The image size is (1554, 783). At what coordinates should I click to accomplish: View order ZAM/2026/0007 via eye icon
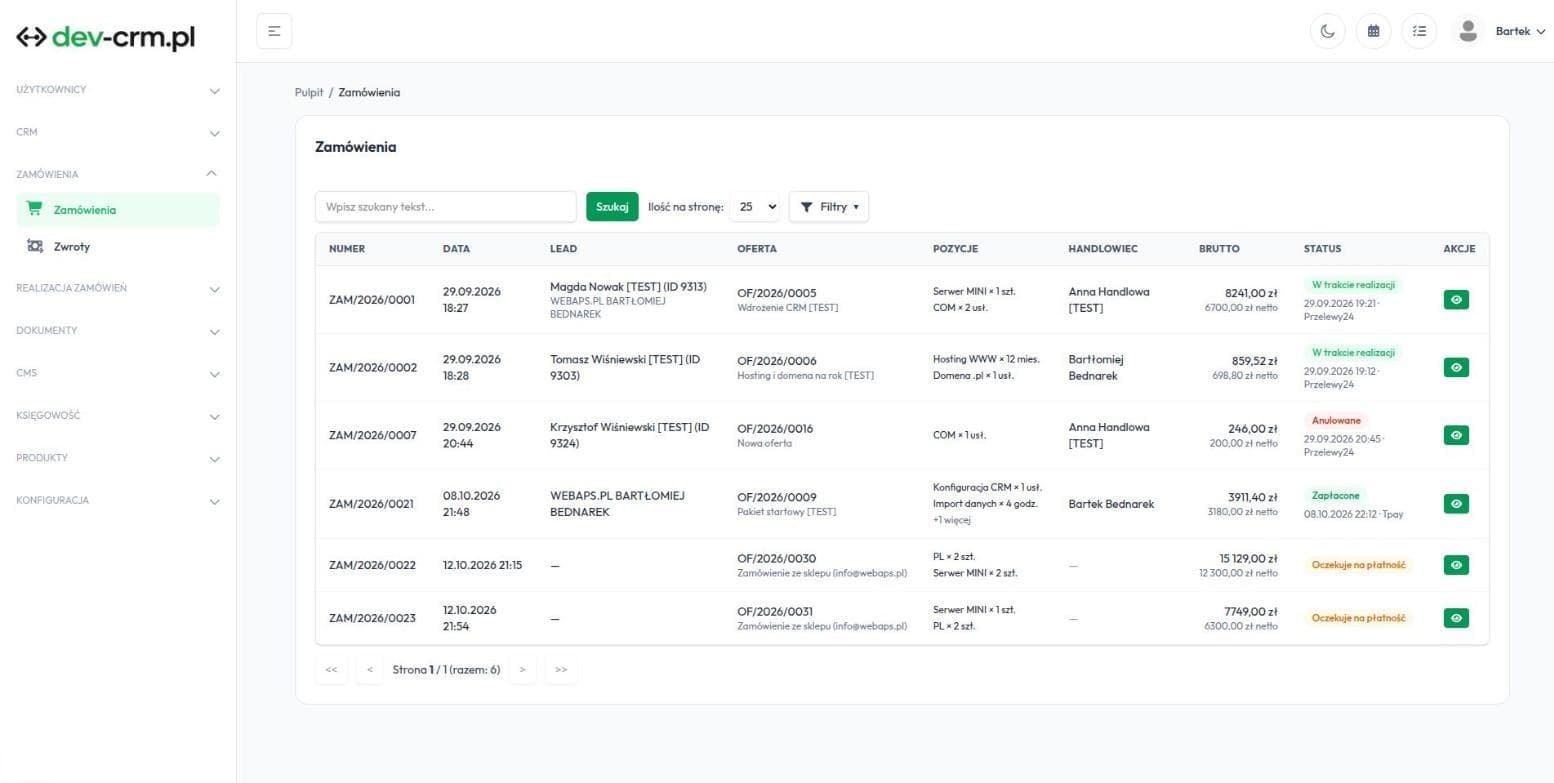click(x=1456, y=435)
